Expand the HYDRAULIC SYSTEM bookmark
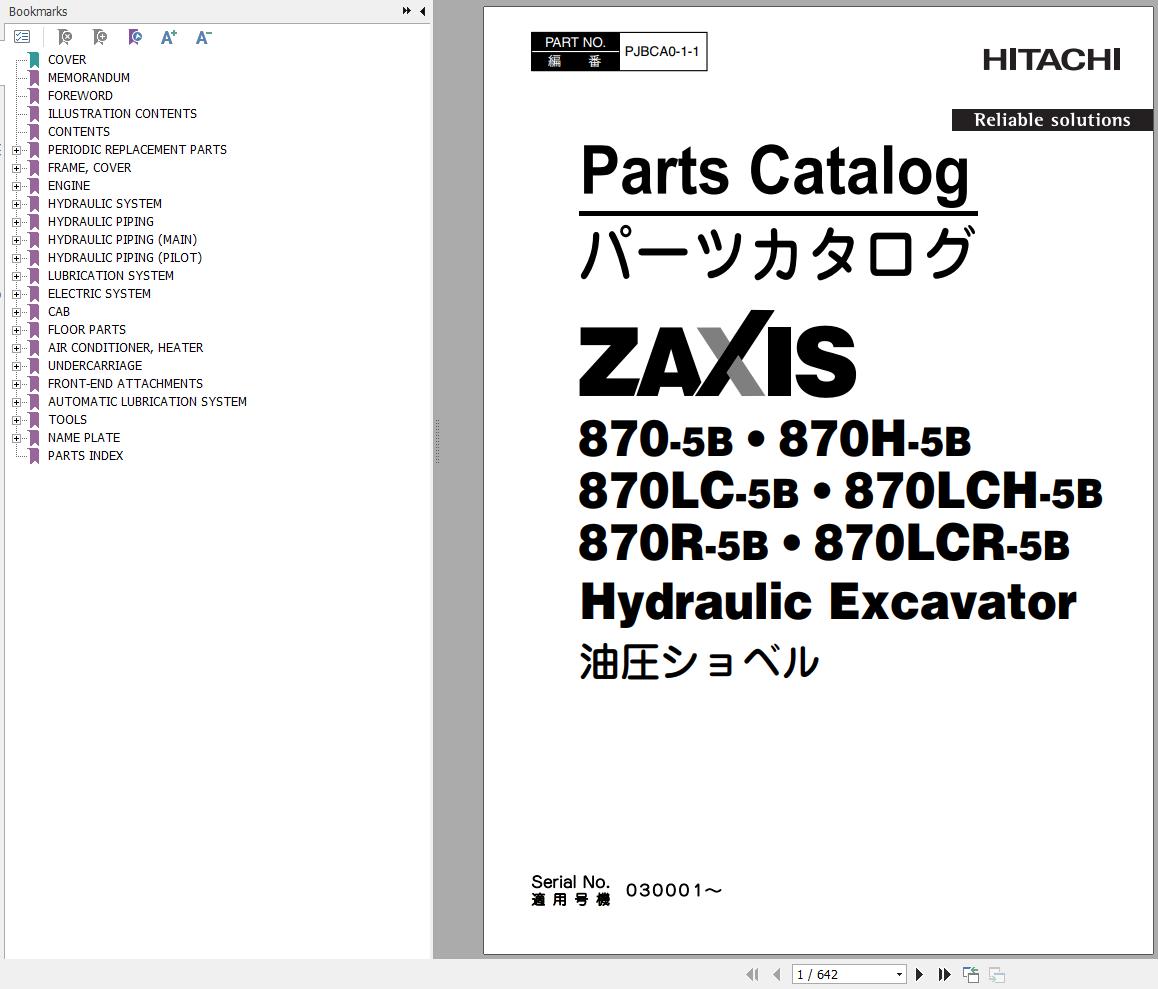 tap(16, 204)
